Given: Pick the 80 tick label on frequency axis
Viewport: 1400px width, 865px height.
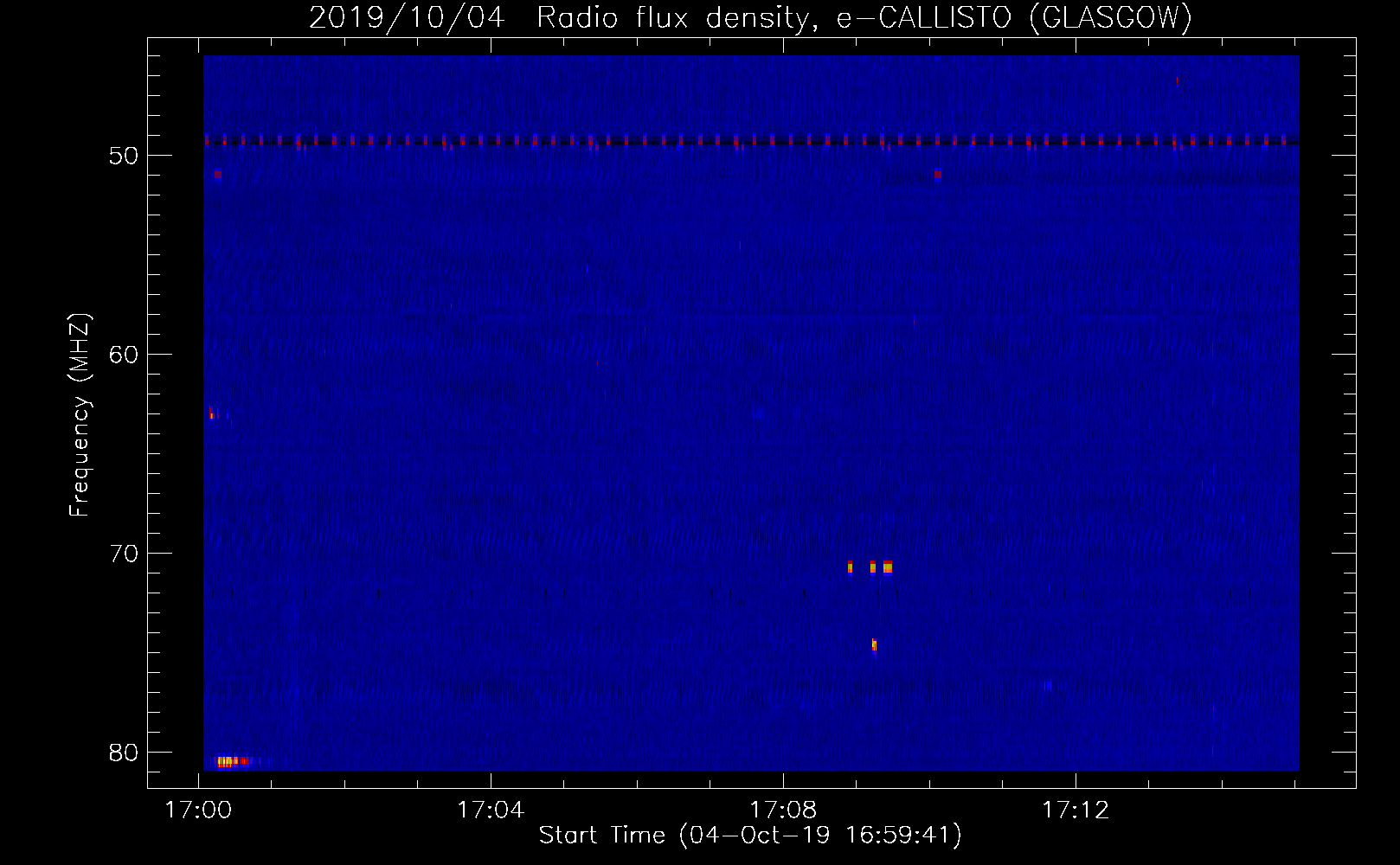Looking at the screenshot, I should 124,753.
